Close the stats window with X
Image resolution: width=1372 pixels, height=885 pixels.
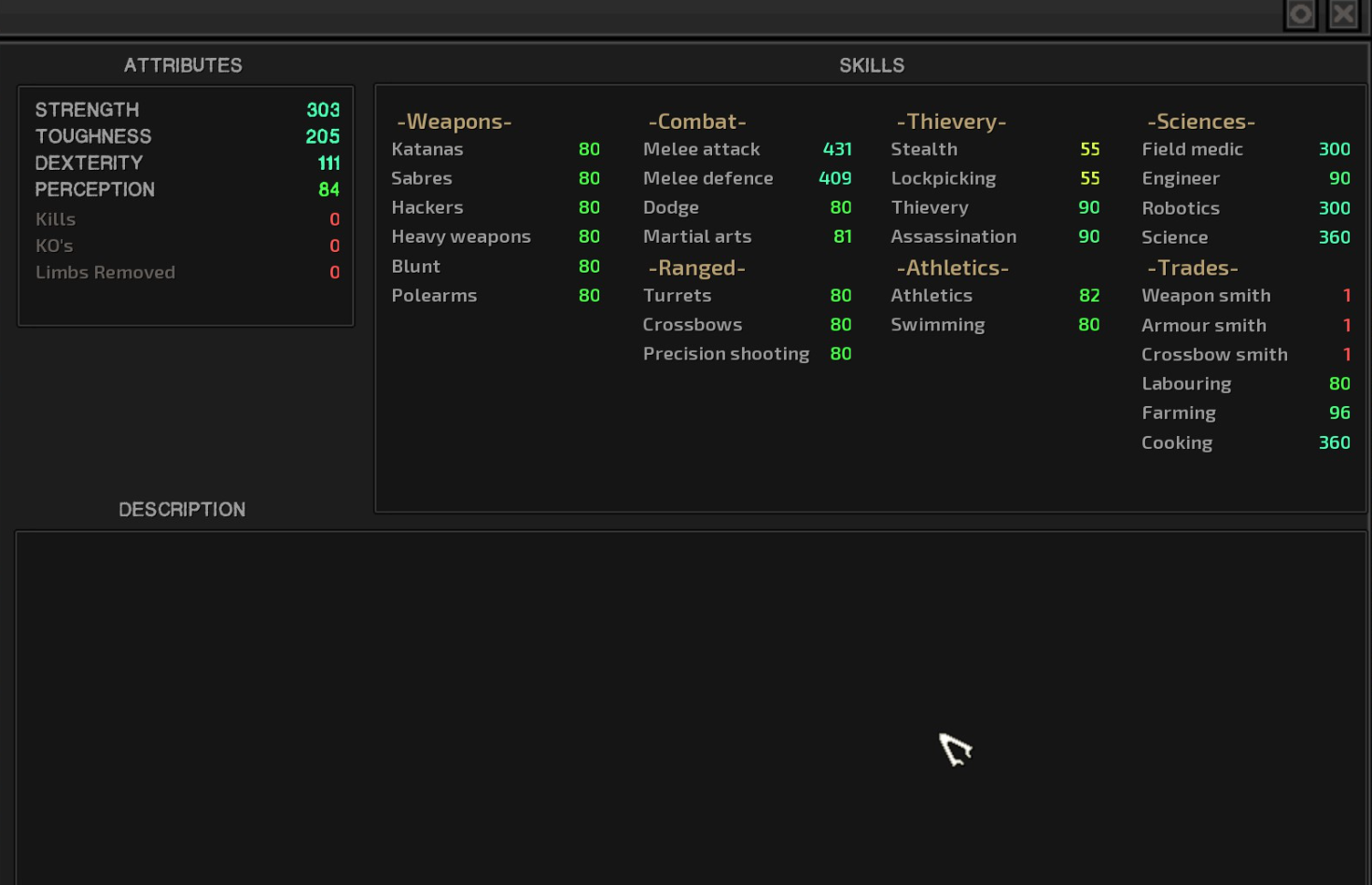coord(1343,14)
